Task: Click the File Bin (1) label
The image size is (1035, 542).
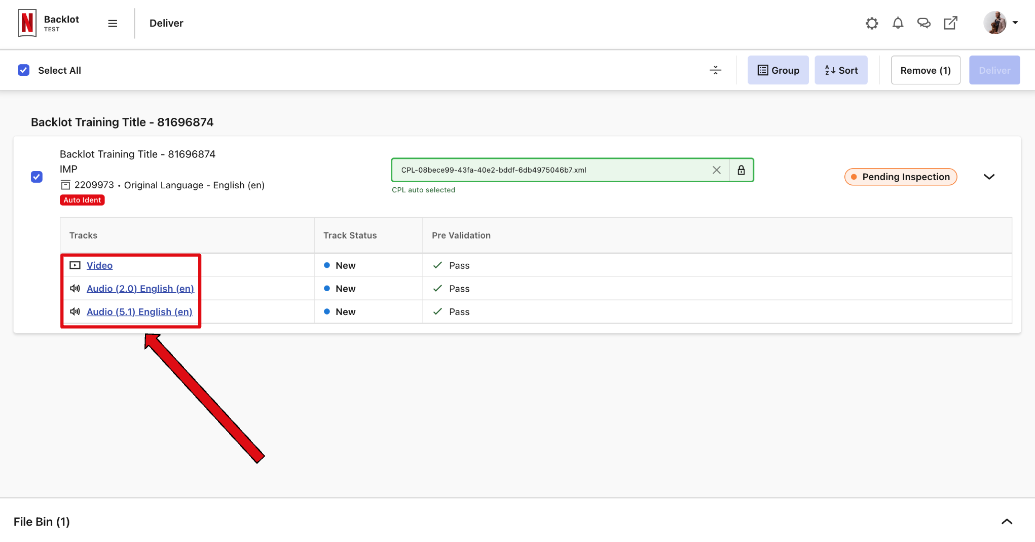Action: click(x=42, y=522)
